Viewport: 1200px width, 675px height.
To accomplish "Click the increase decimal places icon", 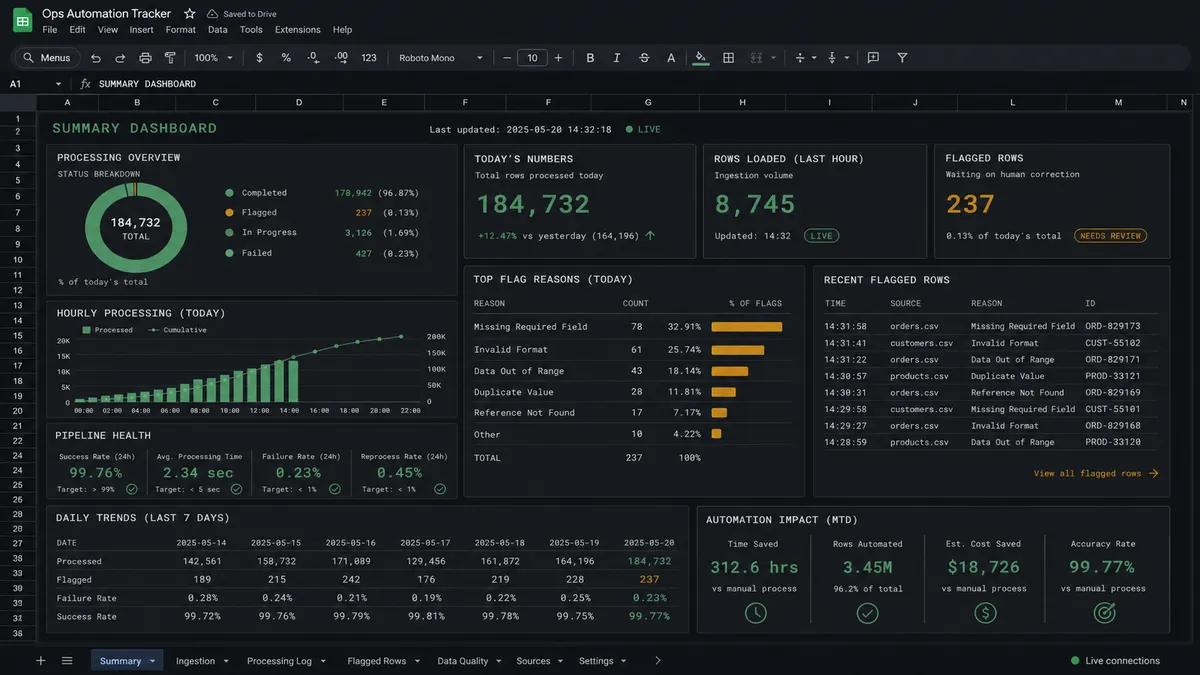I will coord(341,58).
